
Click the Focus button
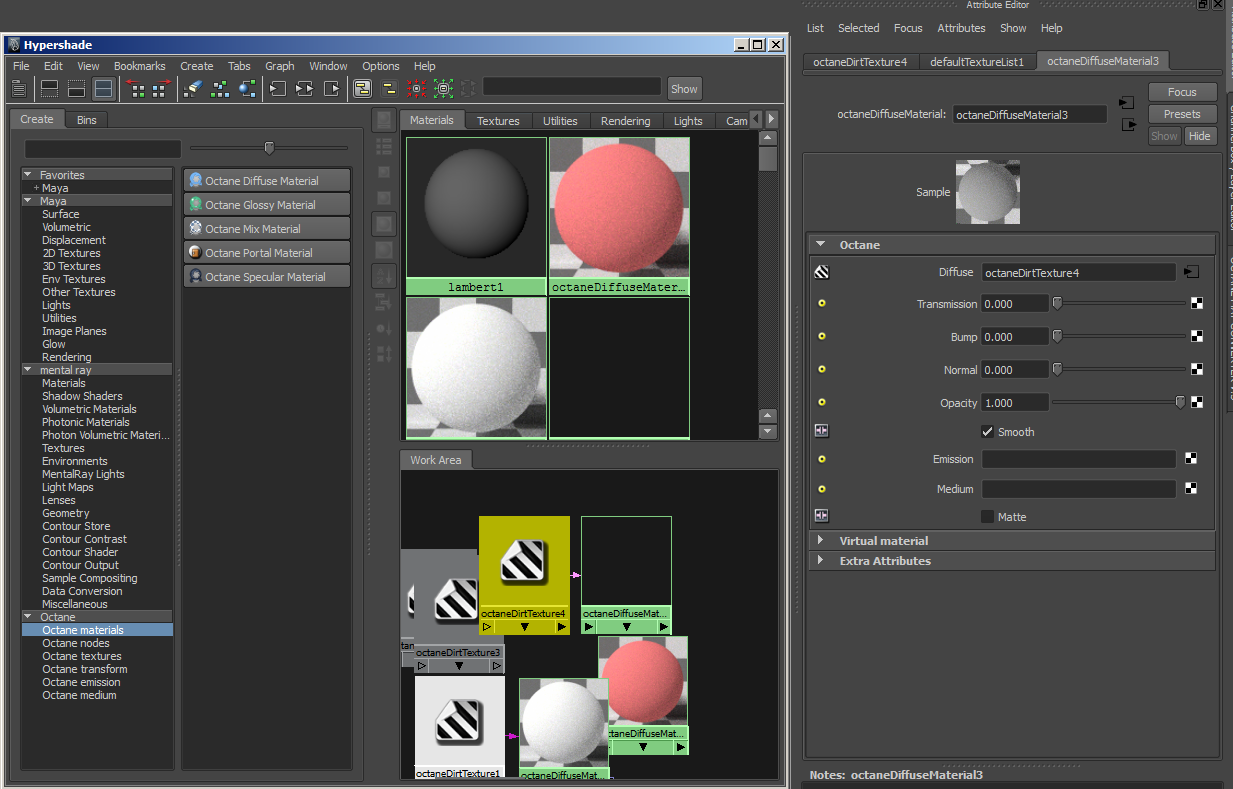pyautogui.click(x=1182, y=92)
